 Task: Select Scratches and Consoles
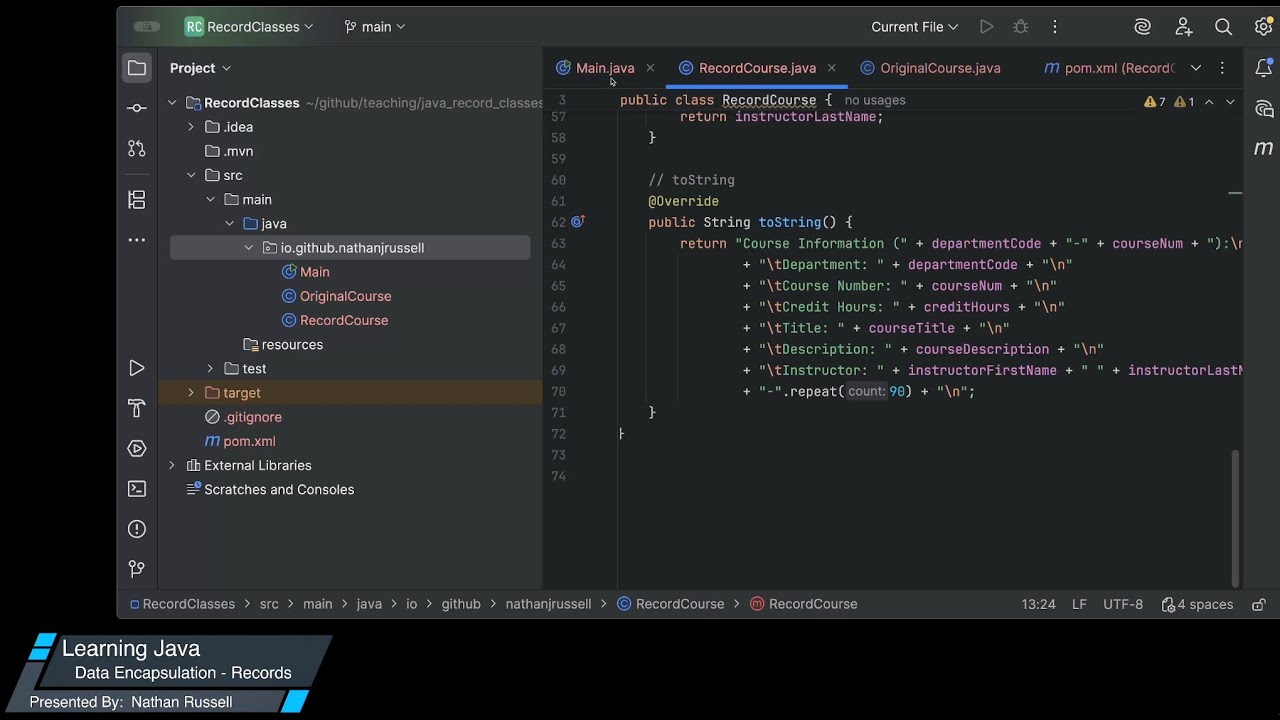click(x=270, y=489)
